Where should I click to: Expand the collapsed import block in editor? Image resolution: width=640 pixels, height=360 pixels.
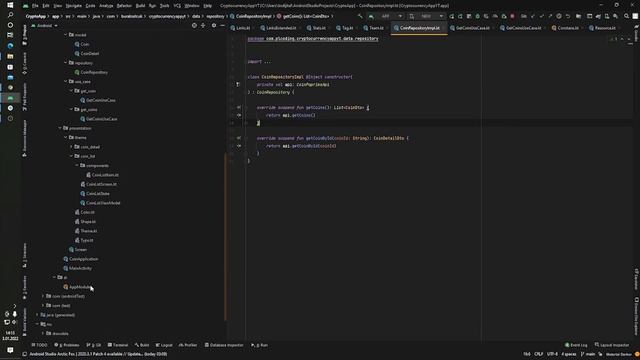coord(267,62)
